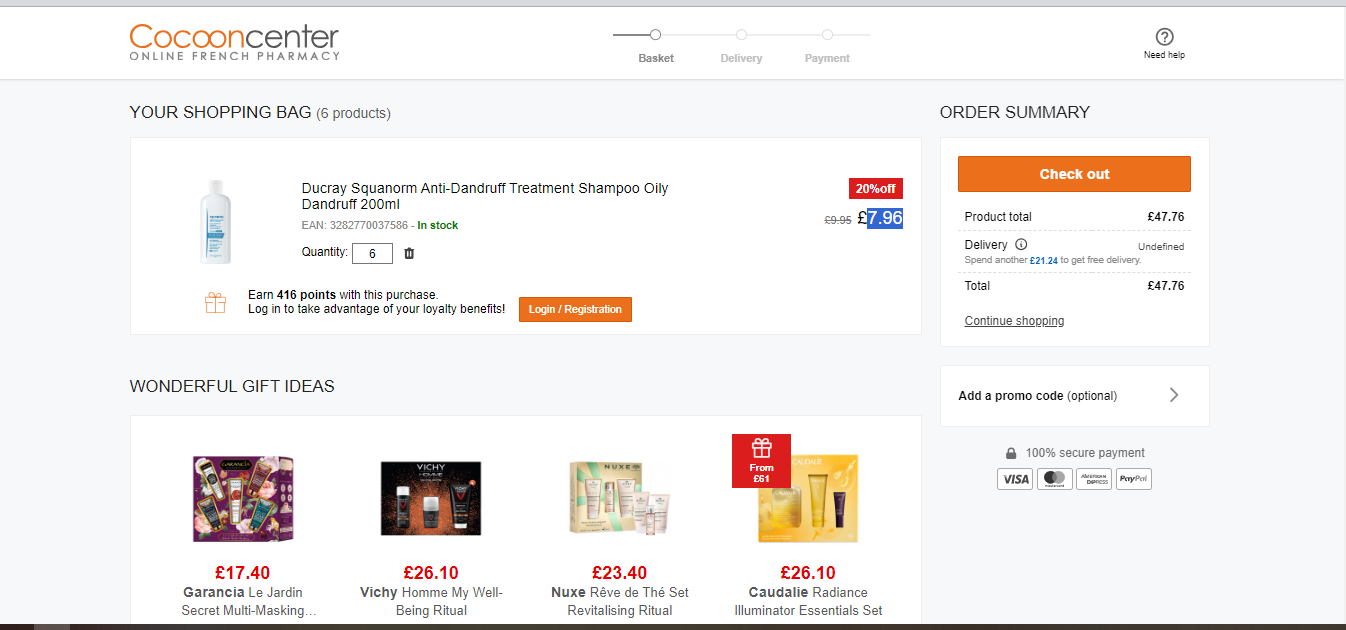Click the highlighted £7.96 price
Viewport: 1346px width, 630px height.
(880, 217)
